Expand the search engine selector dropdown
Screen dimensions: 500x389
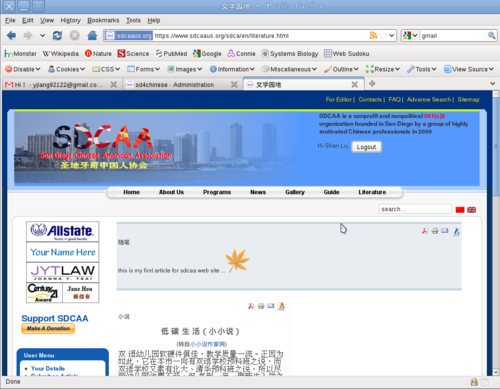pos(410,35)
